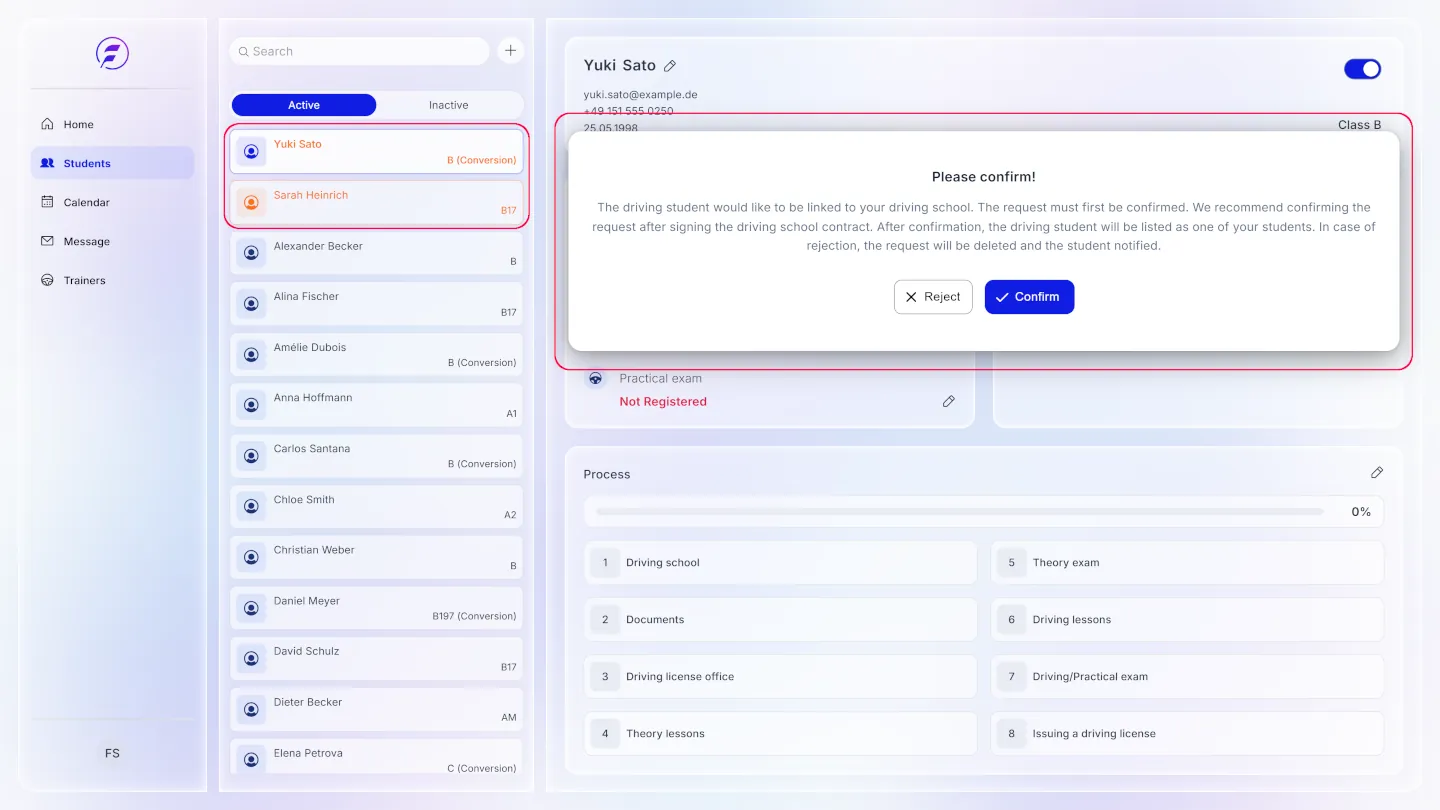Image resolution: width=1440 pixels, height=810 pixels.
Task: Click the Calendar icon in the sidebar
Action: pos(47,202)
